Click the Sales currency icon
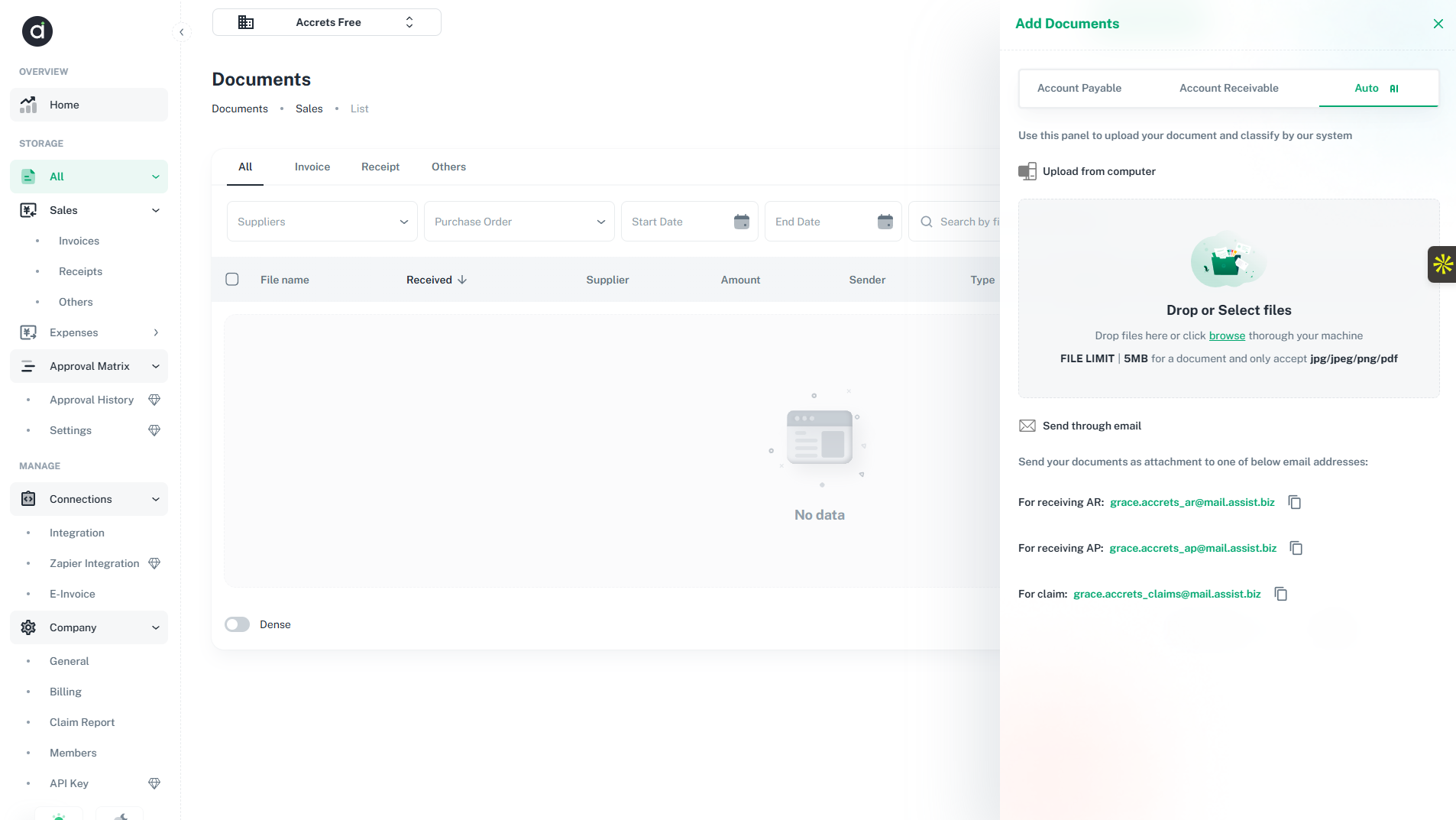This screenshot has width=1456, height=820. coord(28,210)
